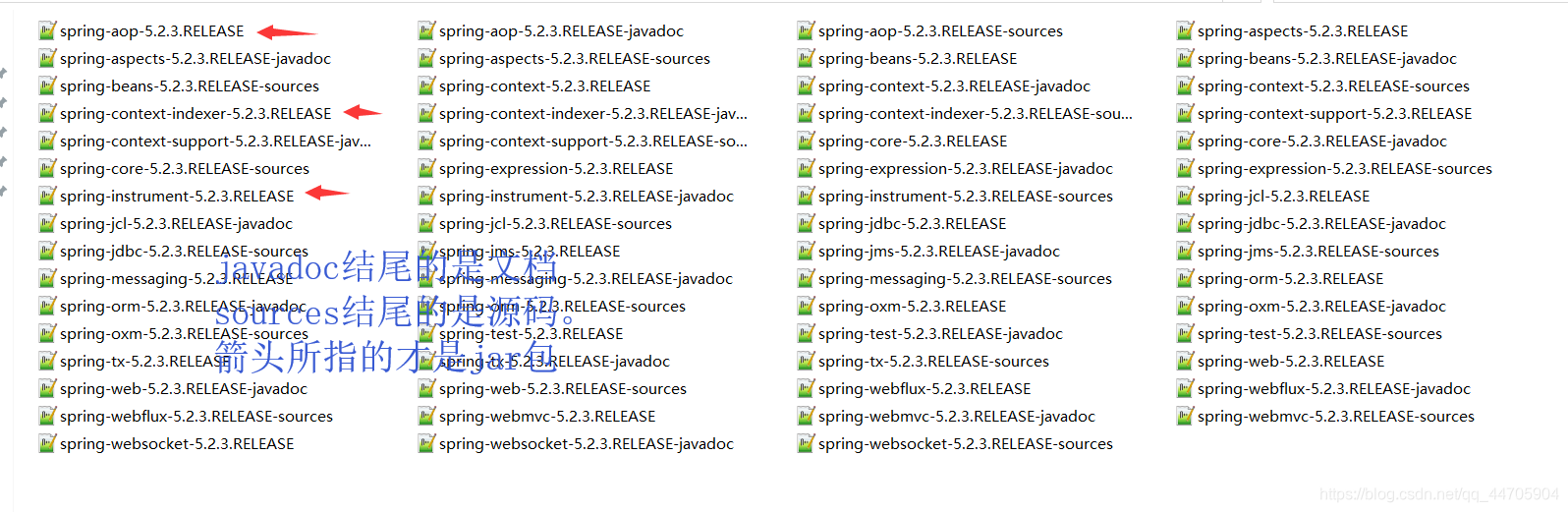Image resolution: width=1568 pixels, height=512 pixels.
Task: Click the icon beside spring-expression-5.2.3.RELEASE (no suffix)
Action: (x=426, y=169)
